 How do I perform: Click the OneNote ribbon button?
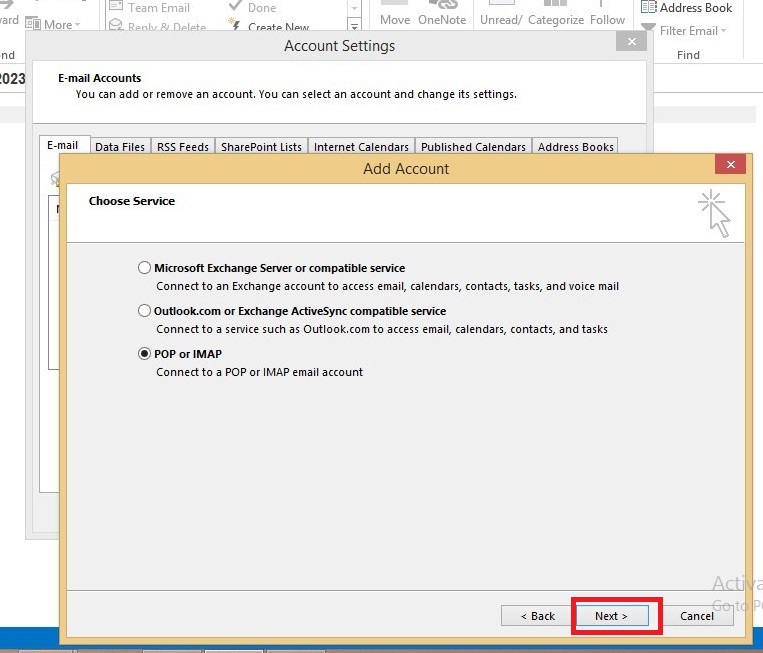442,15
